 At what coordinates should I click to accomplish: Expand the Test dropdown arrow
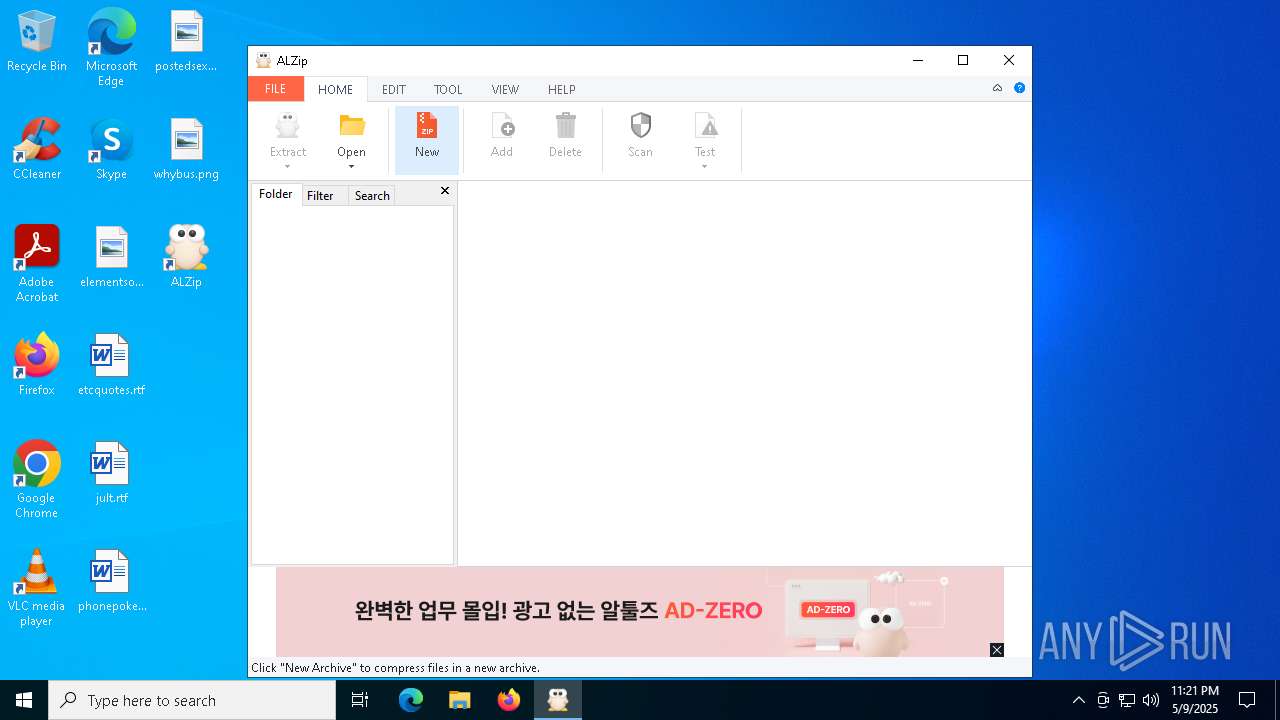click(705, 167)
